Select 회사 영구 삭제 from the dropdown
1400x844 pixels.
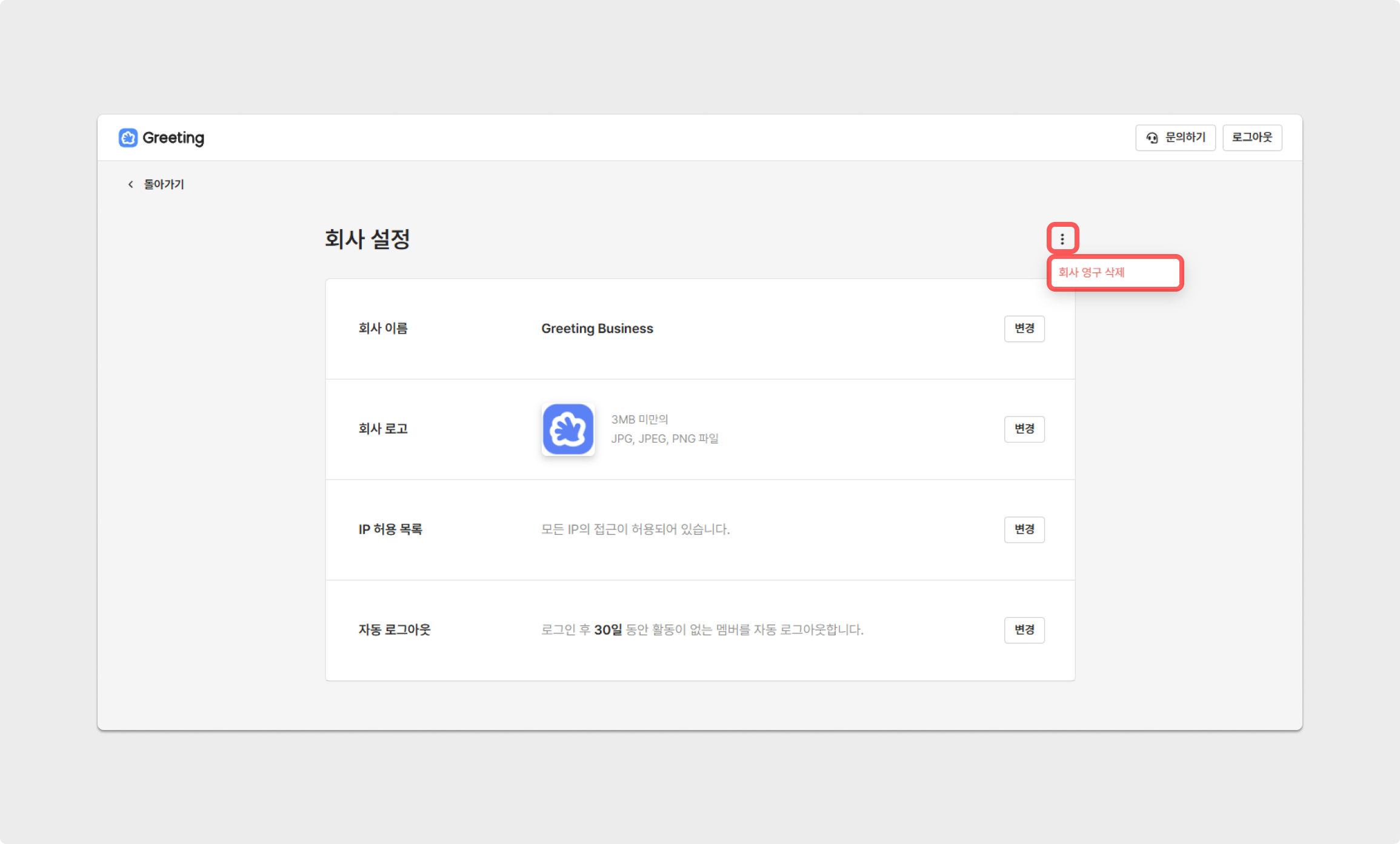pyautogui.click(x=1092, y=272)
